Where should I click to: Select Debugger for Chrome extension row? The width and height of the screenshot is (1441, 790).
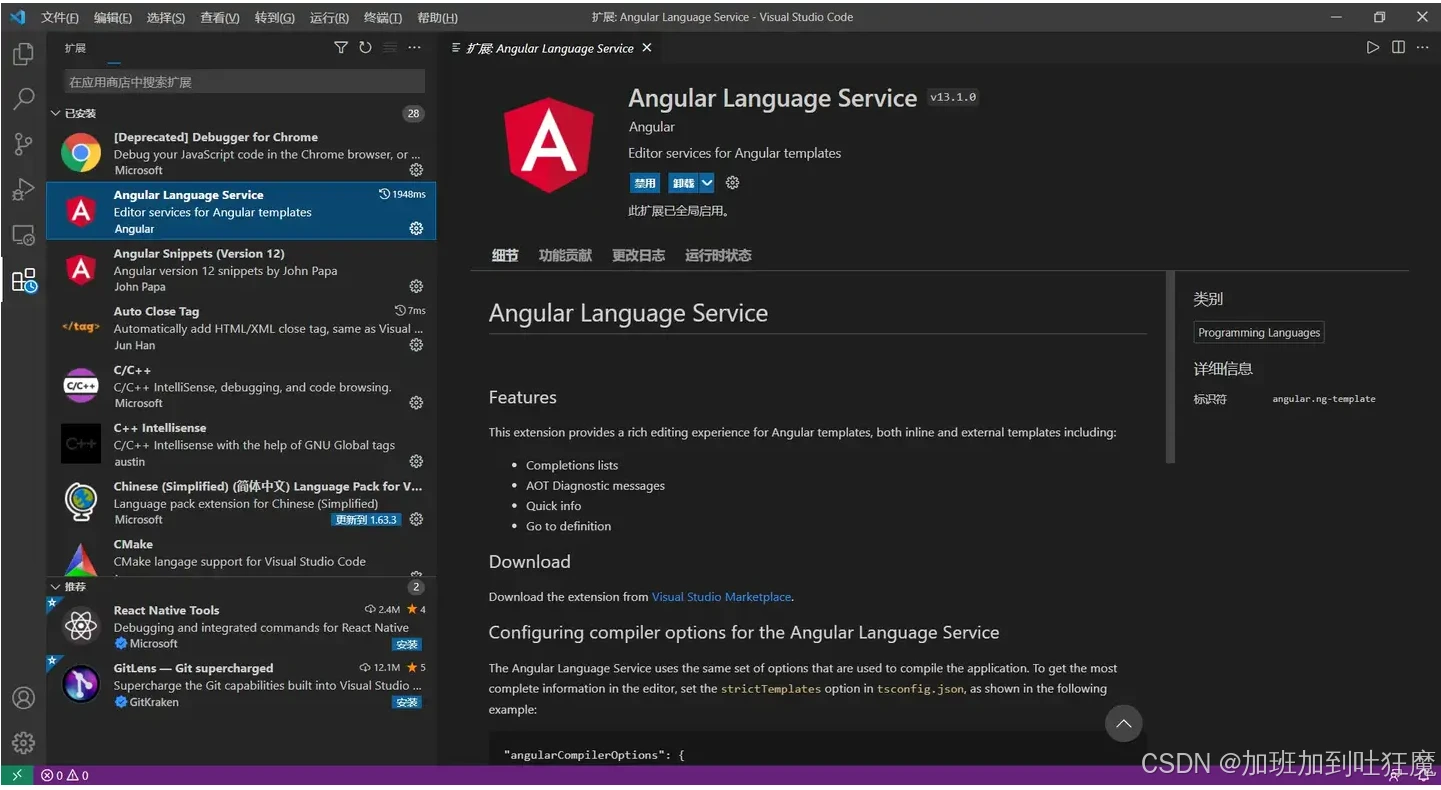coord(241,153)
